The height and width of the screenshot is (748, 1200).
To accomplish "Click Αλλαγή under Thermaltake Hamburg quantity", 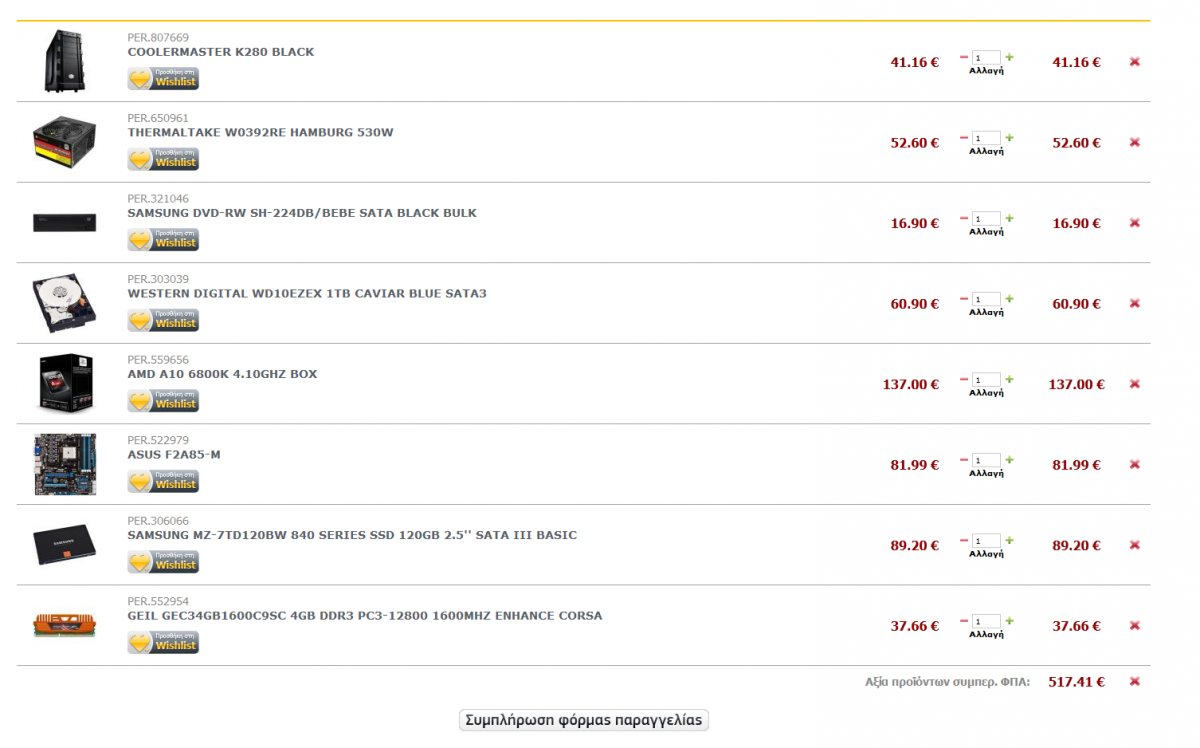I will click(x=986, y=151).
